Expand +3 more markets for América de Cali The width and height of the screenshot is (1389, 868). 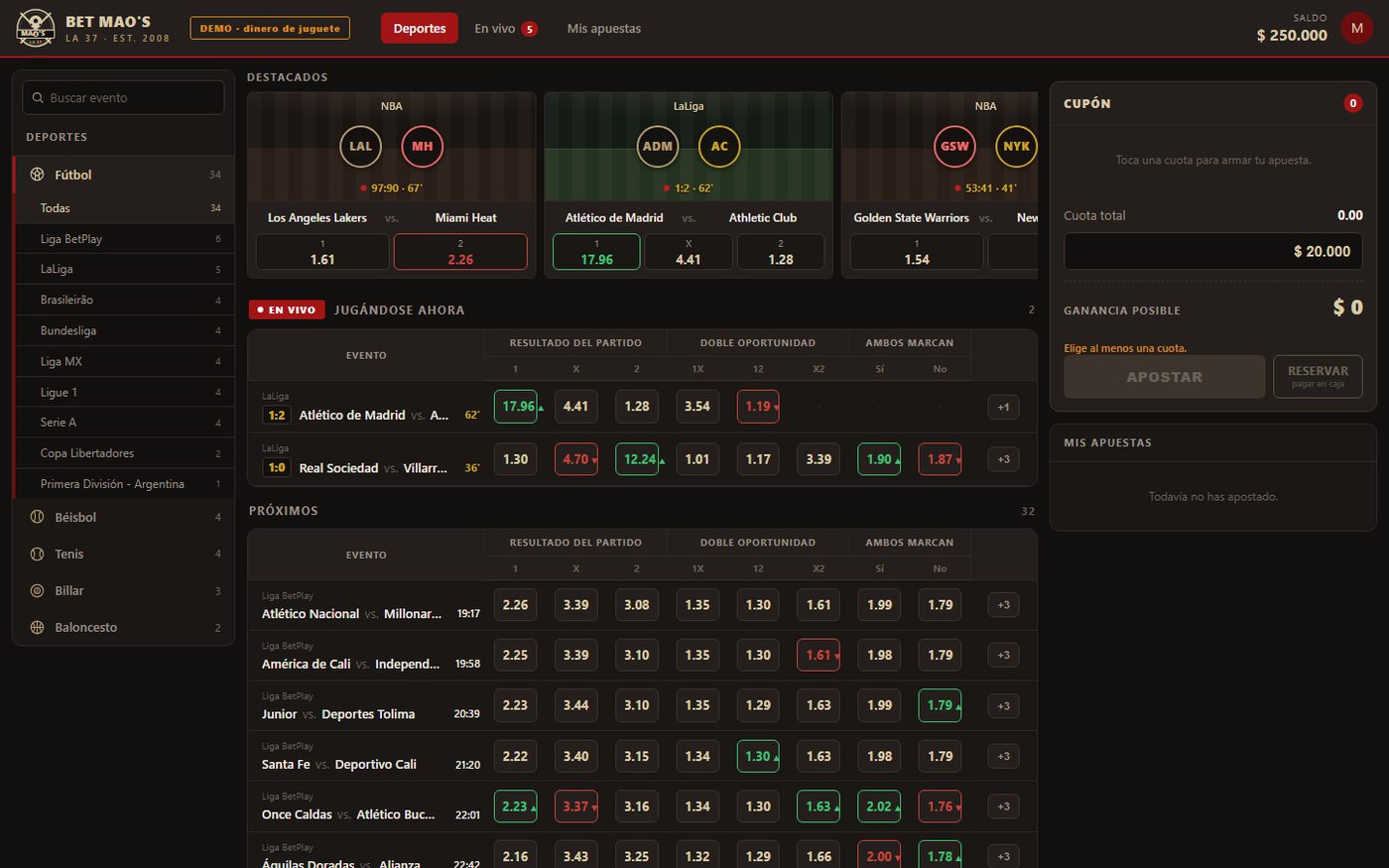pyautogui.click(x=1003, y=655)
